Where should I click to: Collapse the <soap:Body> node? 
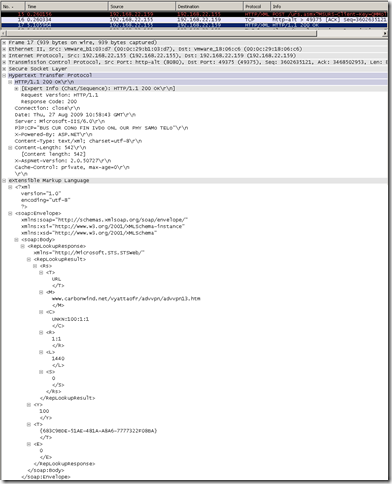click(16, 240)
